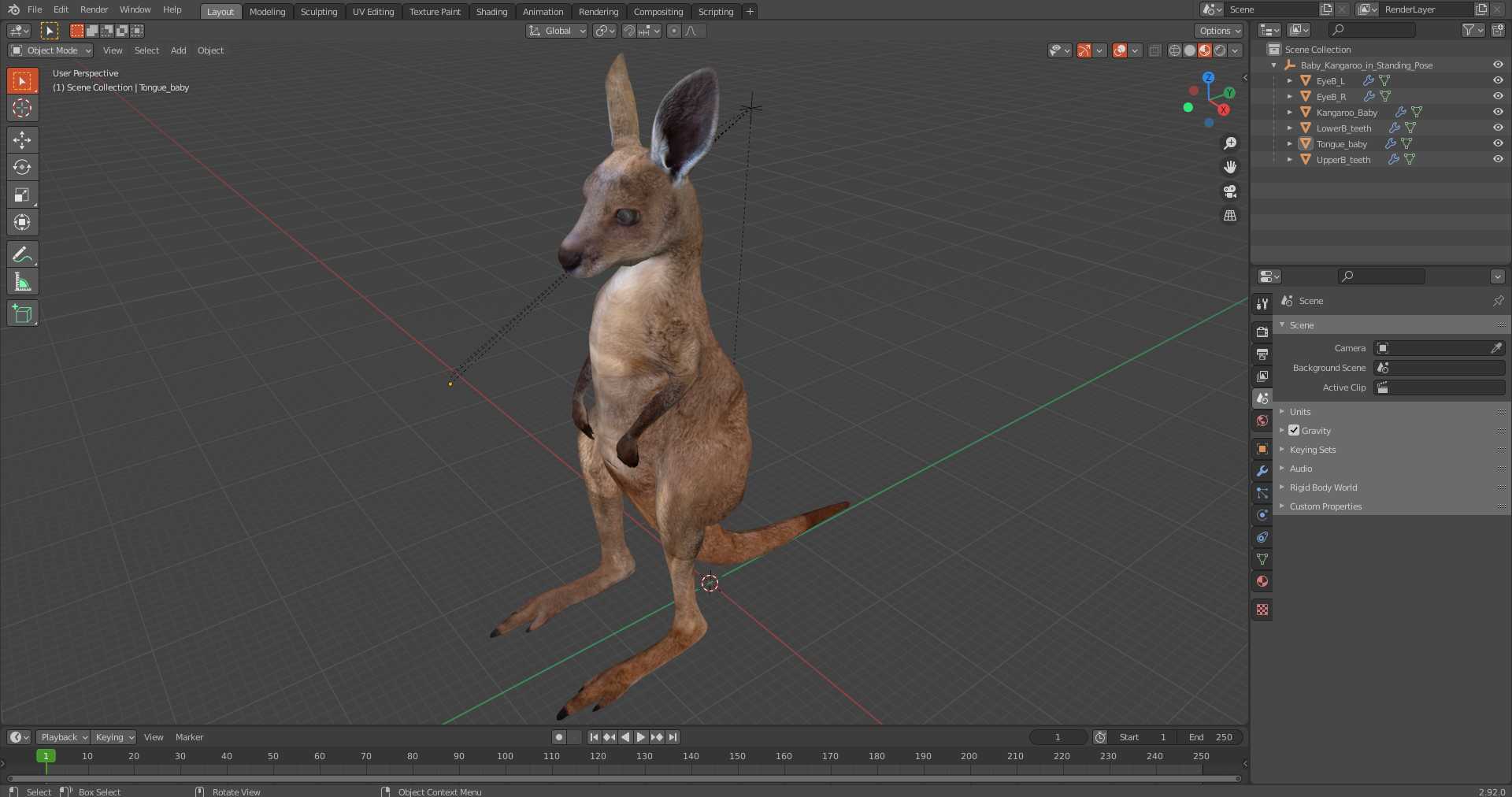Open timeline Marker menu
The height and width of the screenshot is (797, 1512).
click(x=189, y=737)
